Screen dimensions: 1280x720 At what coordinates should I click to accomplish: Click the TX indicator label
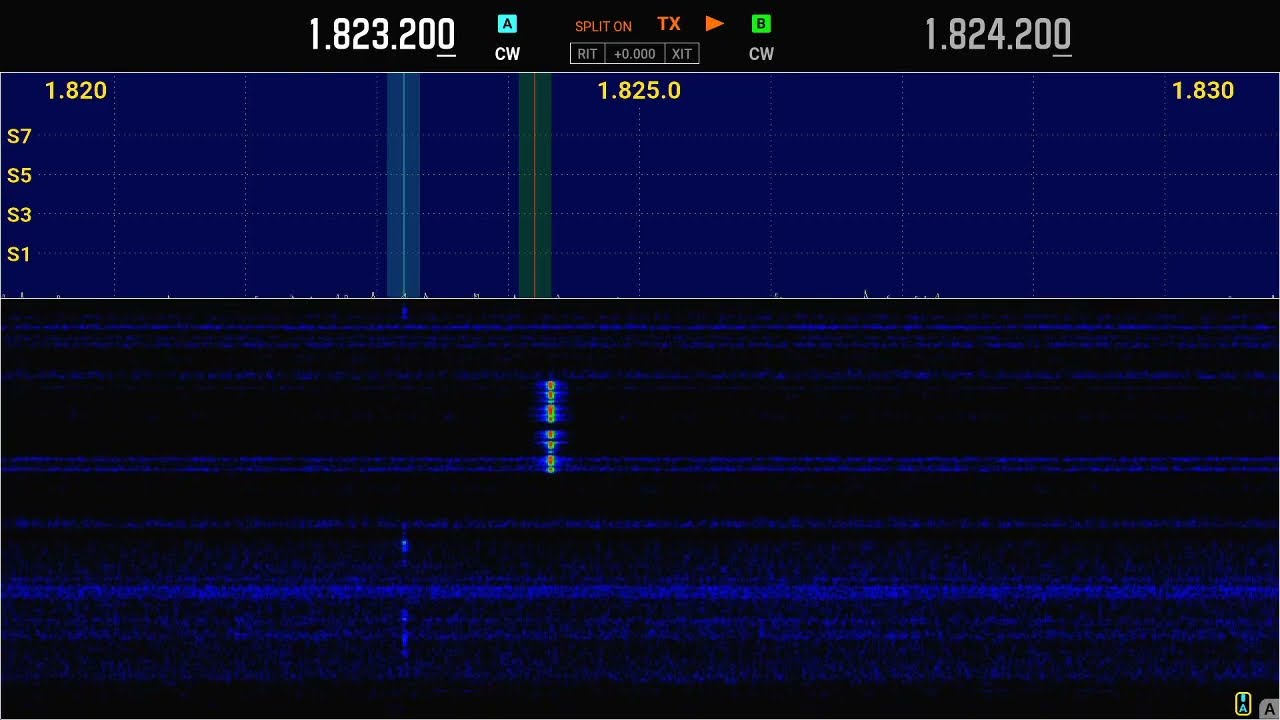pyautogui.click(x=669, y=24)
